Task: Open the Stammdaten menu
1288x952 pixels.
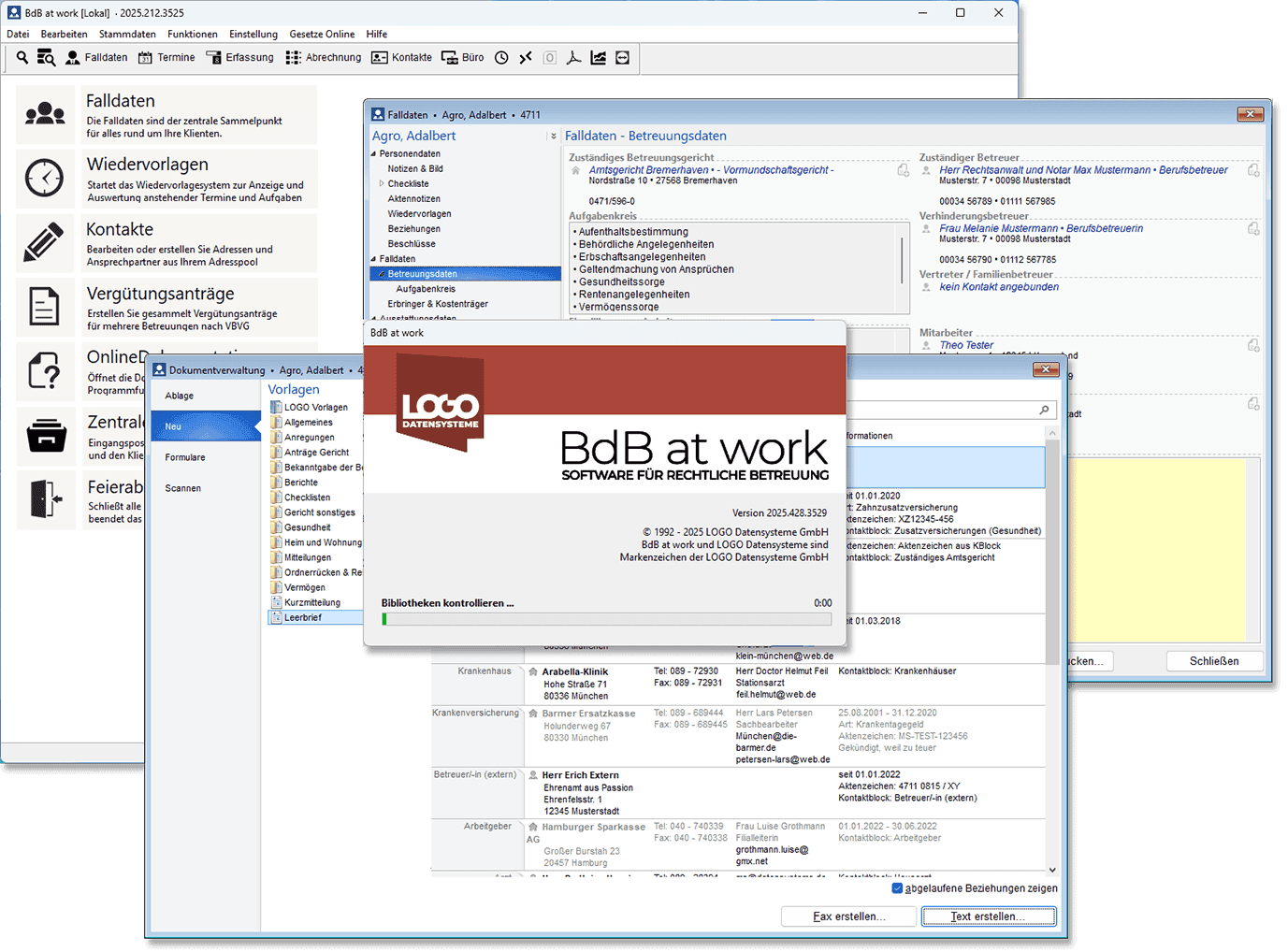Action: 127,34
